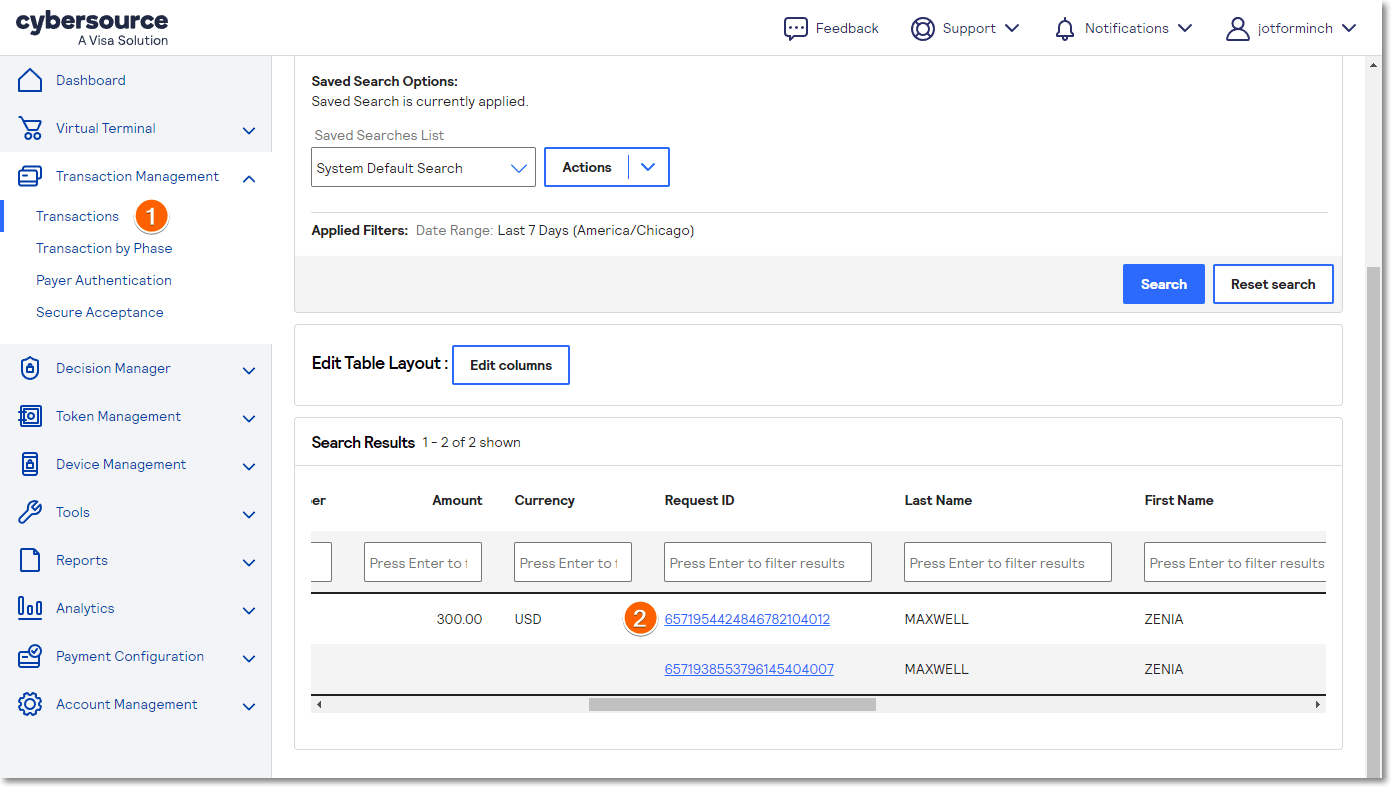Viewport: 1391px width, 787px height.
Task: Collapse the Transaction Management section
Action: (249, 178)
